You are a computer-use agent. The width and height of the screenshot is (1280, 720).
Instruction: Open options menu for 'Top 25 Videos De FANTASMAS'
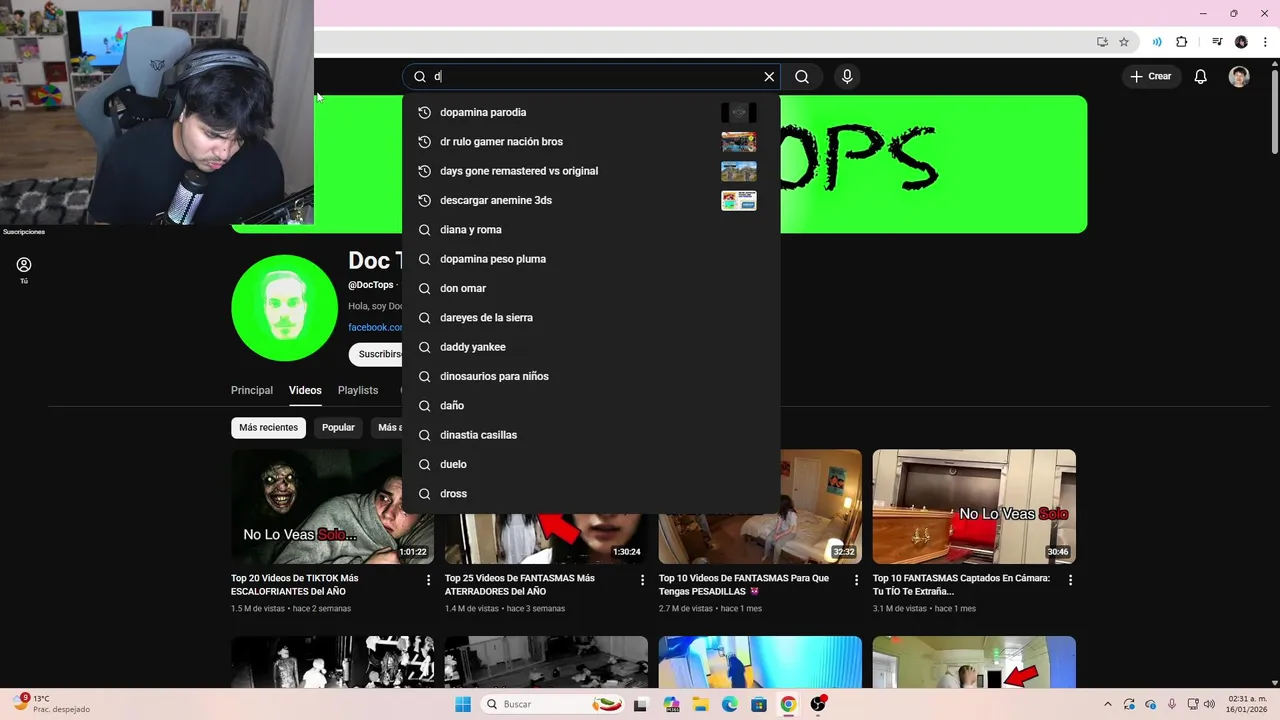click(x=642, y=580)
